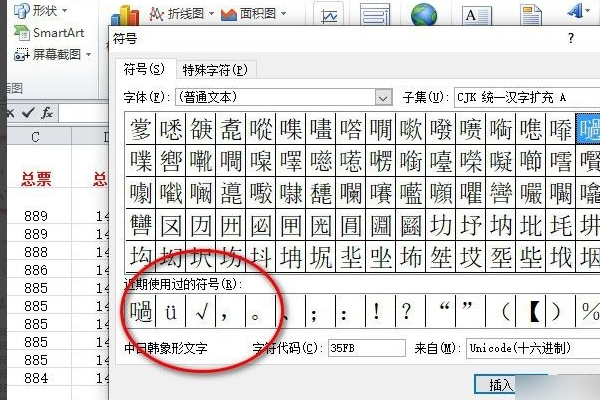Insert a text box

(476, 15)
